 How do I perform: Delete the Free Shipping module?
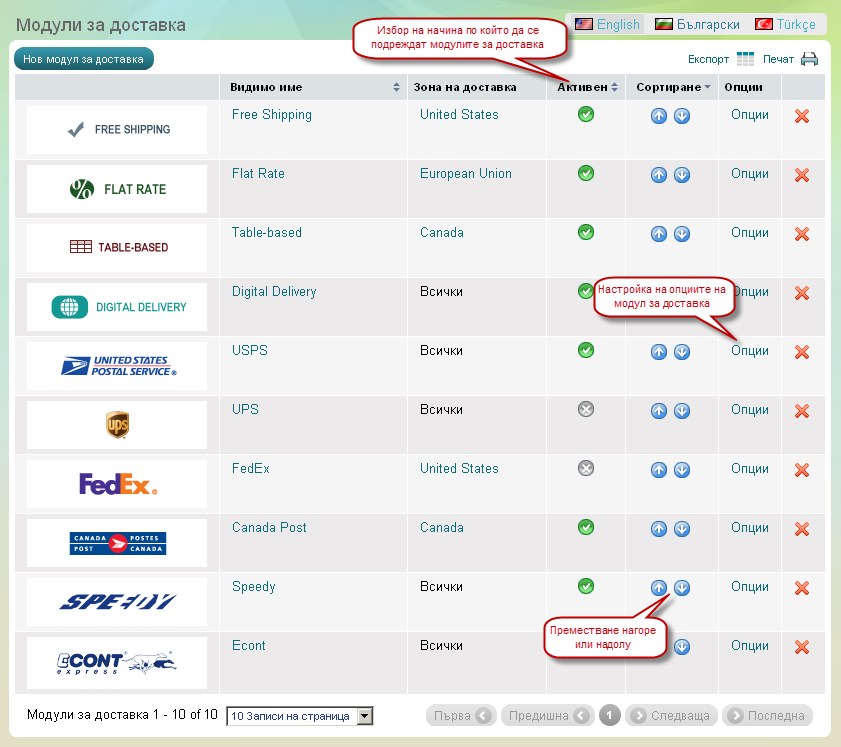[801, 116]
